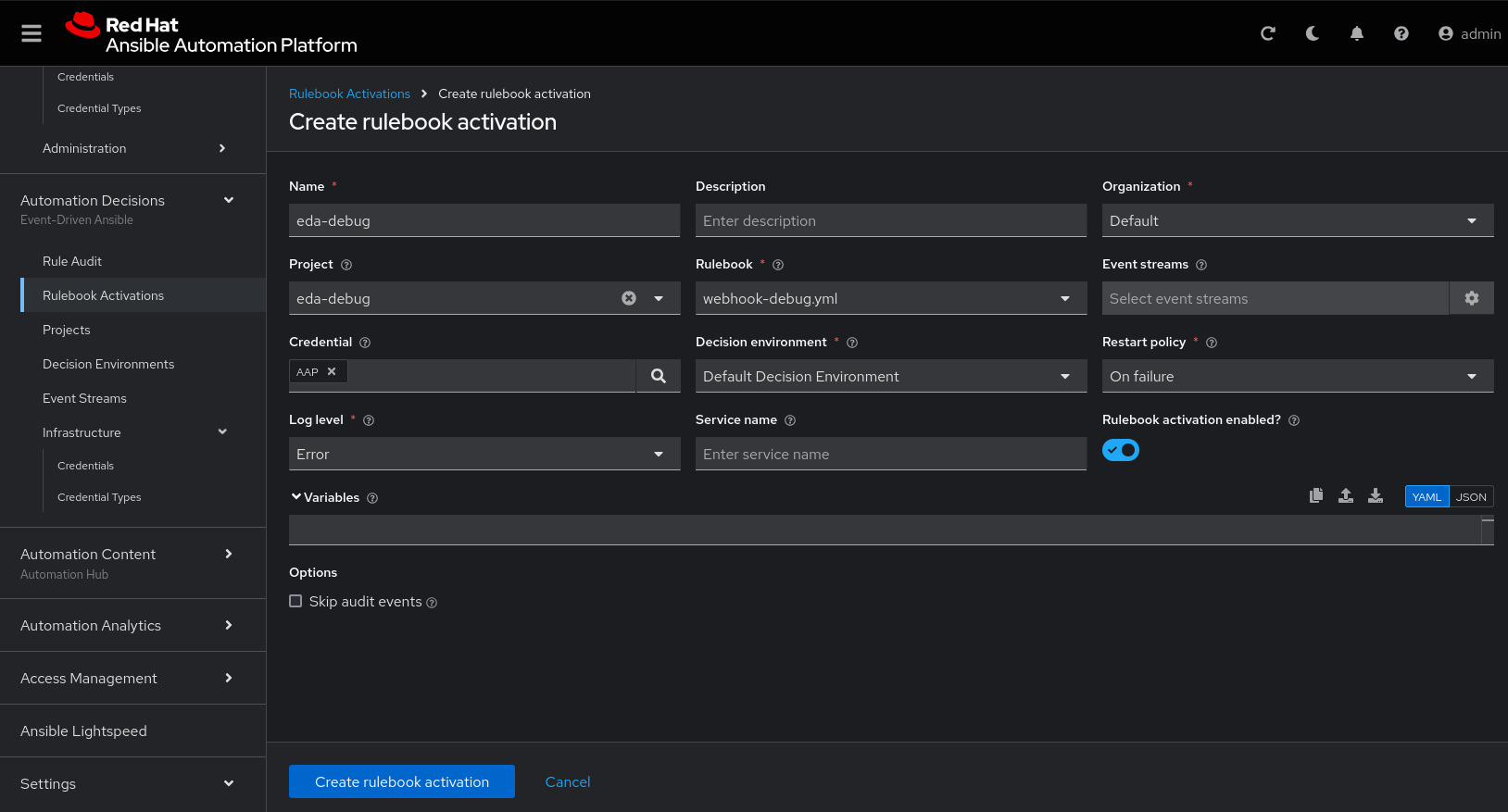Switch variables editor to YAML
The image size is (1508, 812).
click(1426, 496)
